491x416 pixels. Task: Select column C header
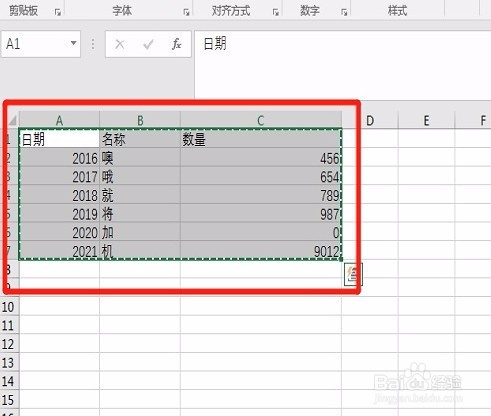click(x=261, y=120)
